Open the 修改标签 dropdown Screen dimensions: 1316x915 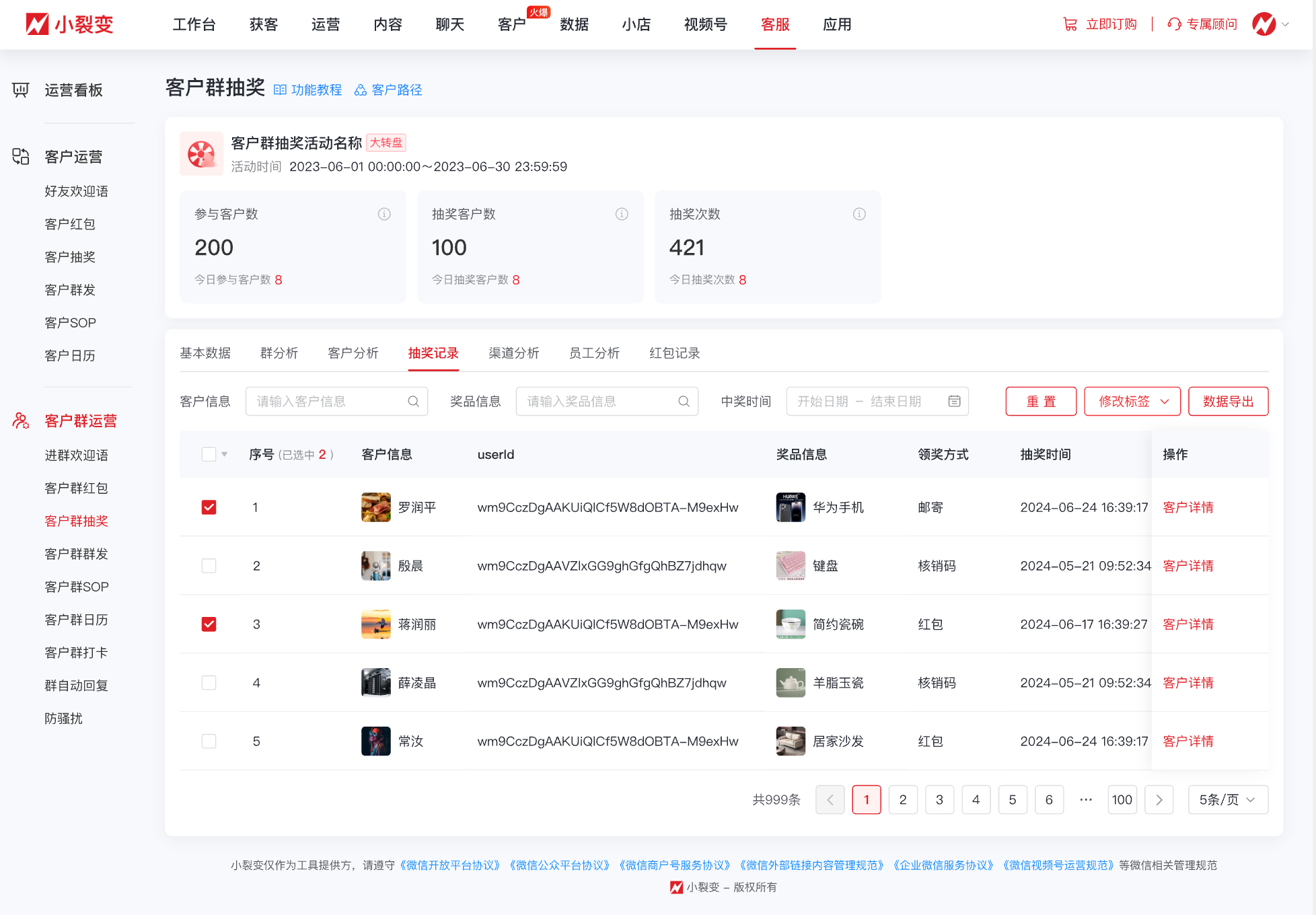tap(1132, 402)
